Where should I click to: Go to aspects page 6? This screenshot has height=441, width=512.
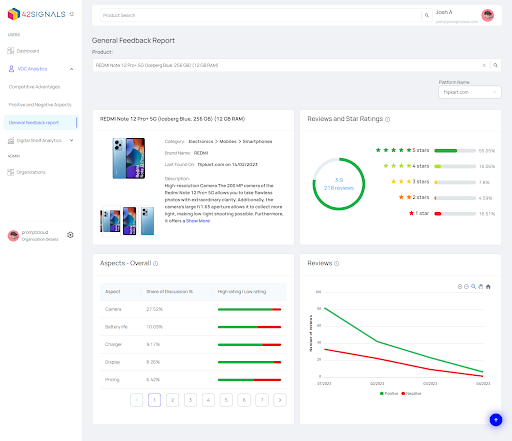pyautogui.click(x=244, y=400)
